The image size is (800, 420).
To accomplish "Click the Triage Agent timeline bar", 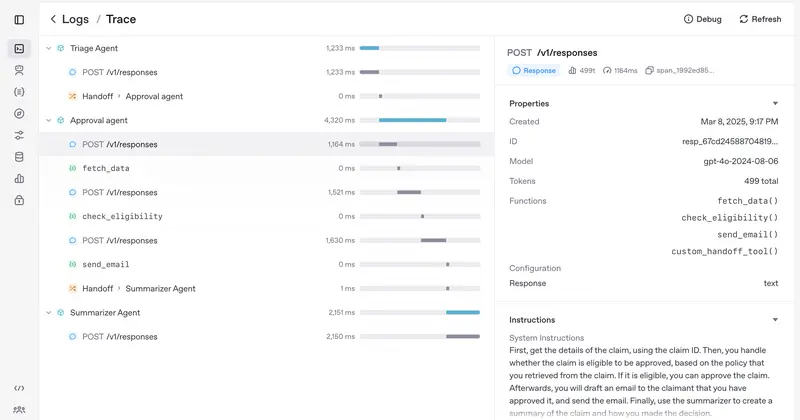I will (369, 48).
